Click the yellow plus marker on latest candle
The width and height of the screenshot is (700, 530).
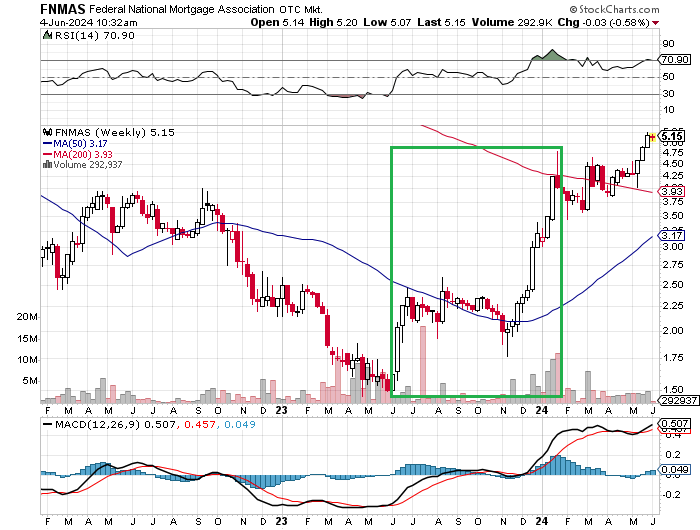(x=653, y=137)
